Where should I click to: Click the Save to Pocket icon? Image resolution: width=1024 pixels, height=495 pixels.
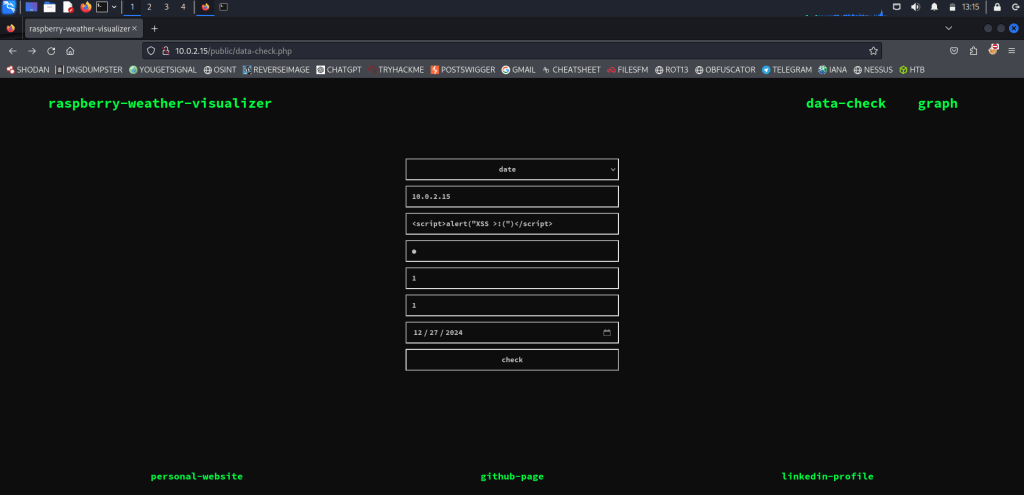(954, 50)
